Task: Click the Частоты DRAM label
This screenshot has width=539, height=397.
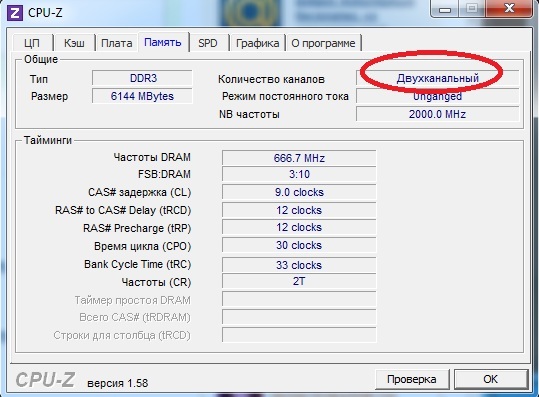Action: tap(152, 157)
